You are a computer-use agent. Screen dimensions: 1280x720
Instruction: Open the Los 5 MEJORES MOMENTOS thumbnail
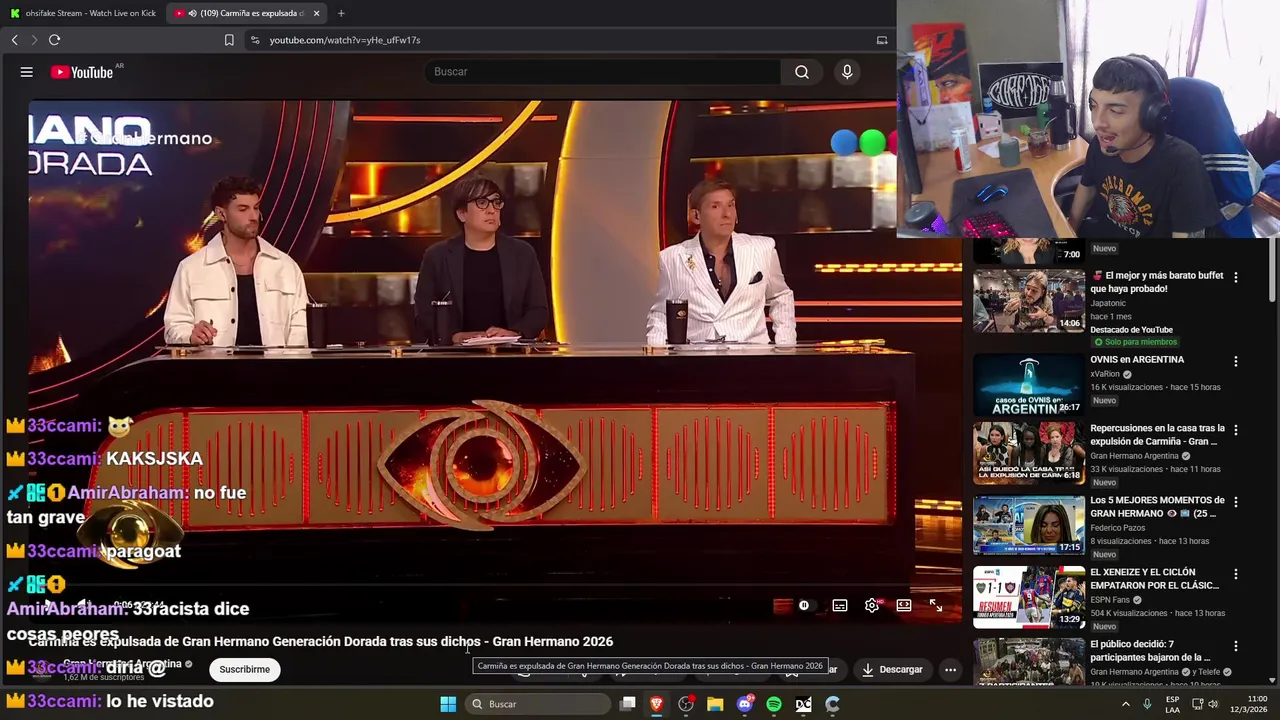[x=1029, y=525]
